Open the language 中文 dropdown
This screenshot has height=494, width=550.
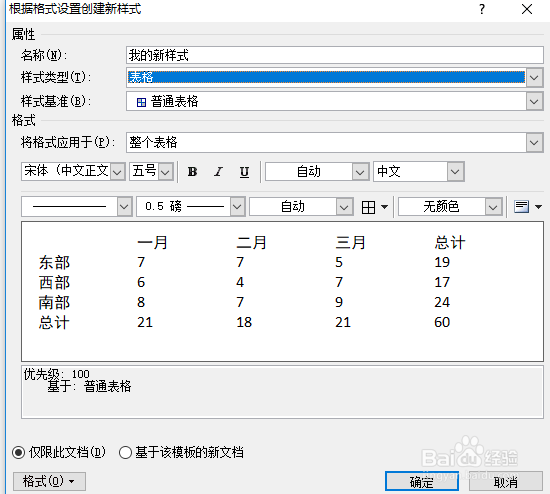[455, 172]
